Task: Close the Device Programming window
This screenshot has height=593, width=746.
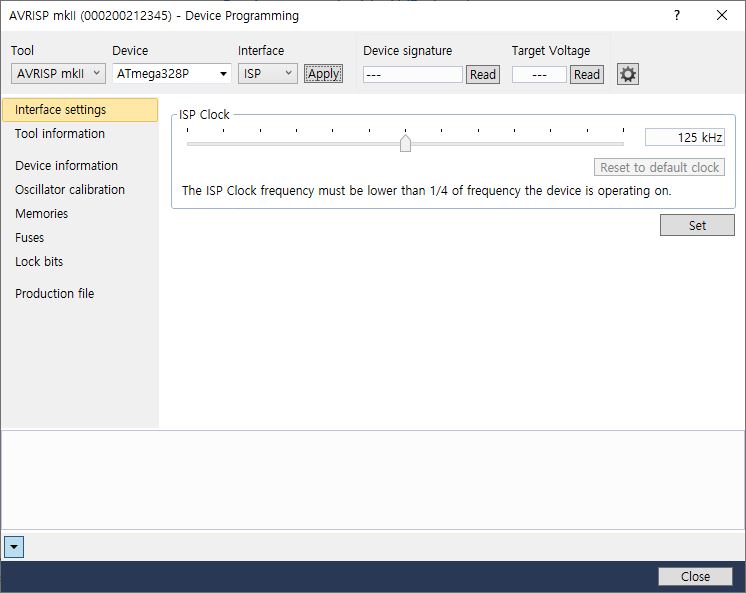Action: point(722,15)
